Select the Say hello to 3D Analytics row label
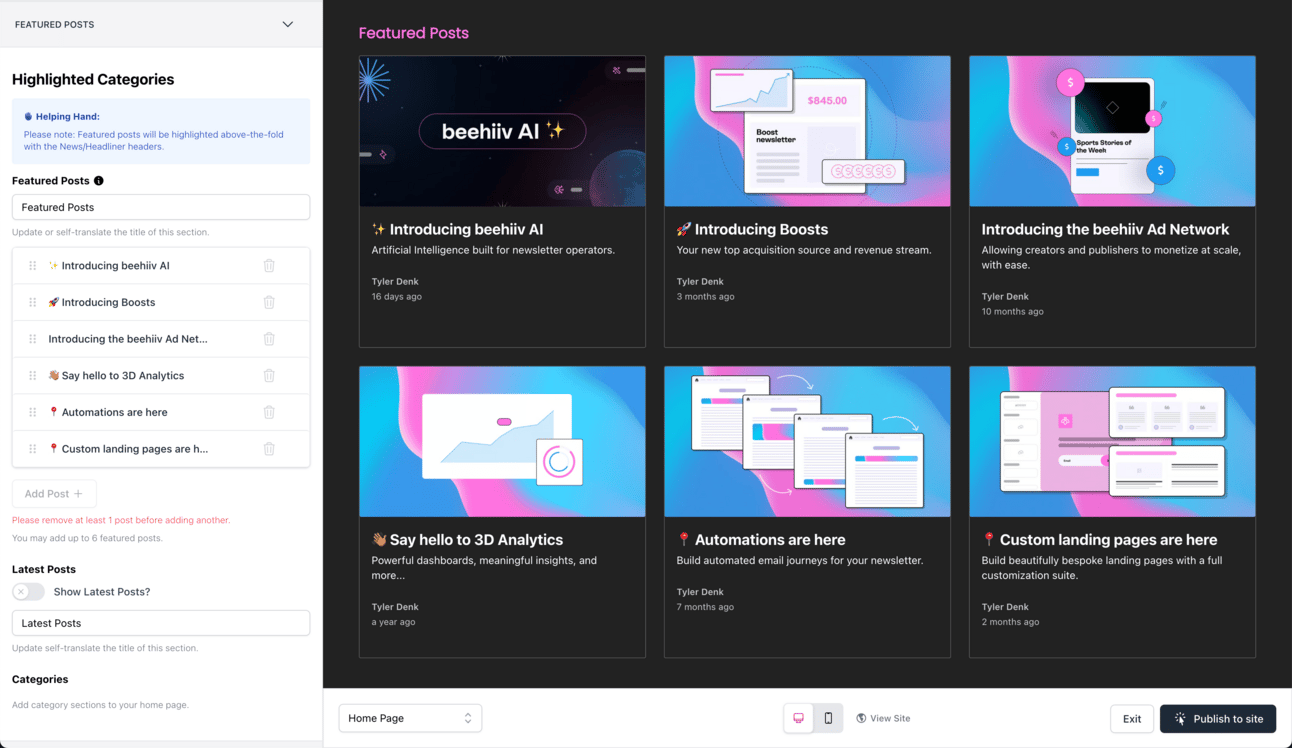1292x748 pixels. (x=116, y=376)
